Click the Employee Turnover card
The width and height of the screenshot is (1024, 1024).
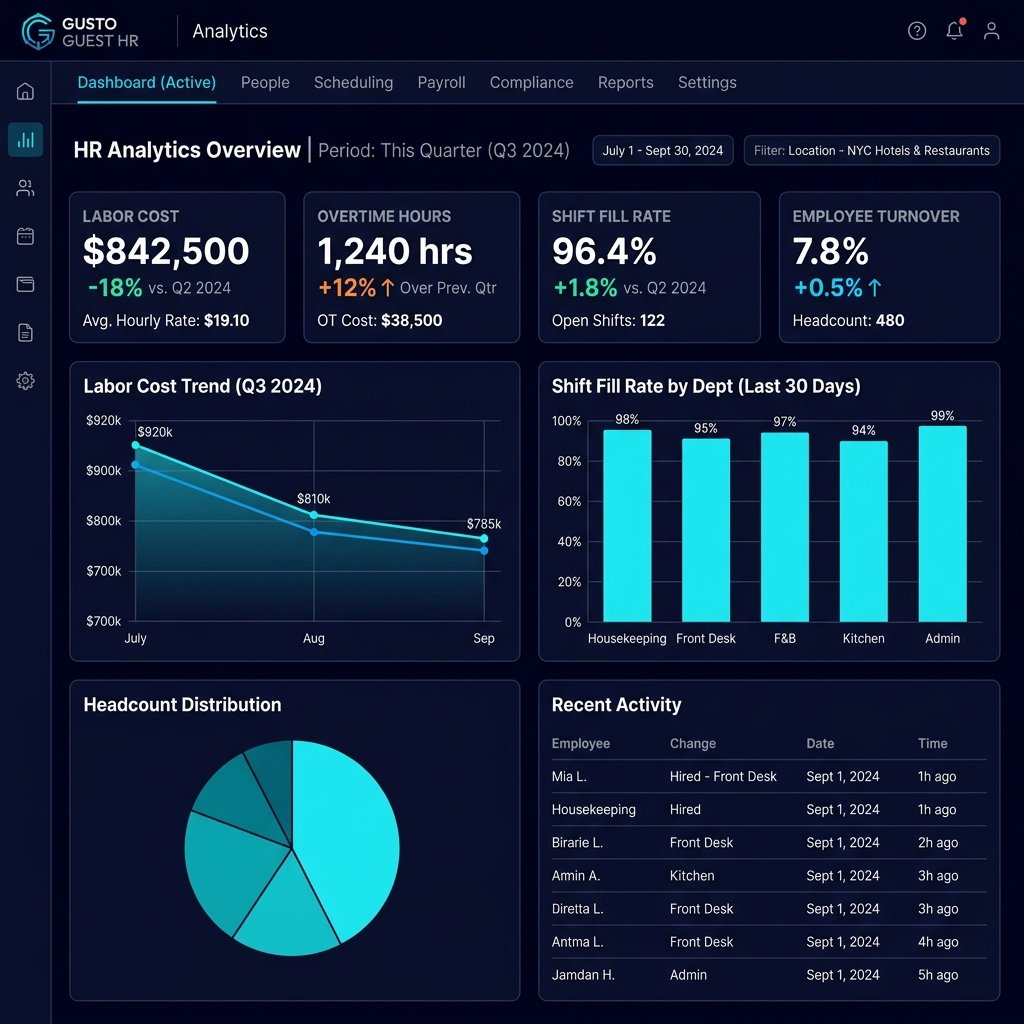pos(889,267)
